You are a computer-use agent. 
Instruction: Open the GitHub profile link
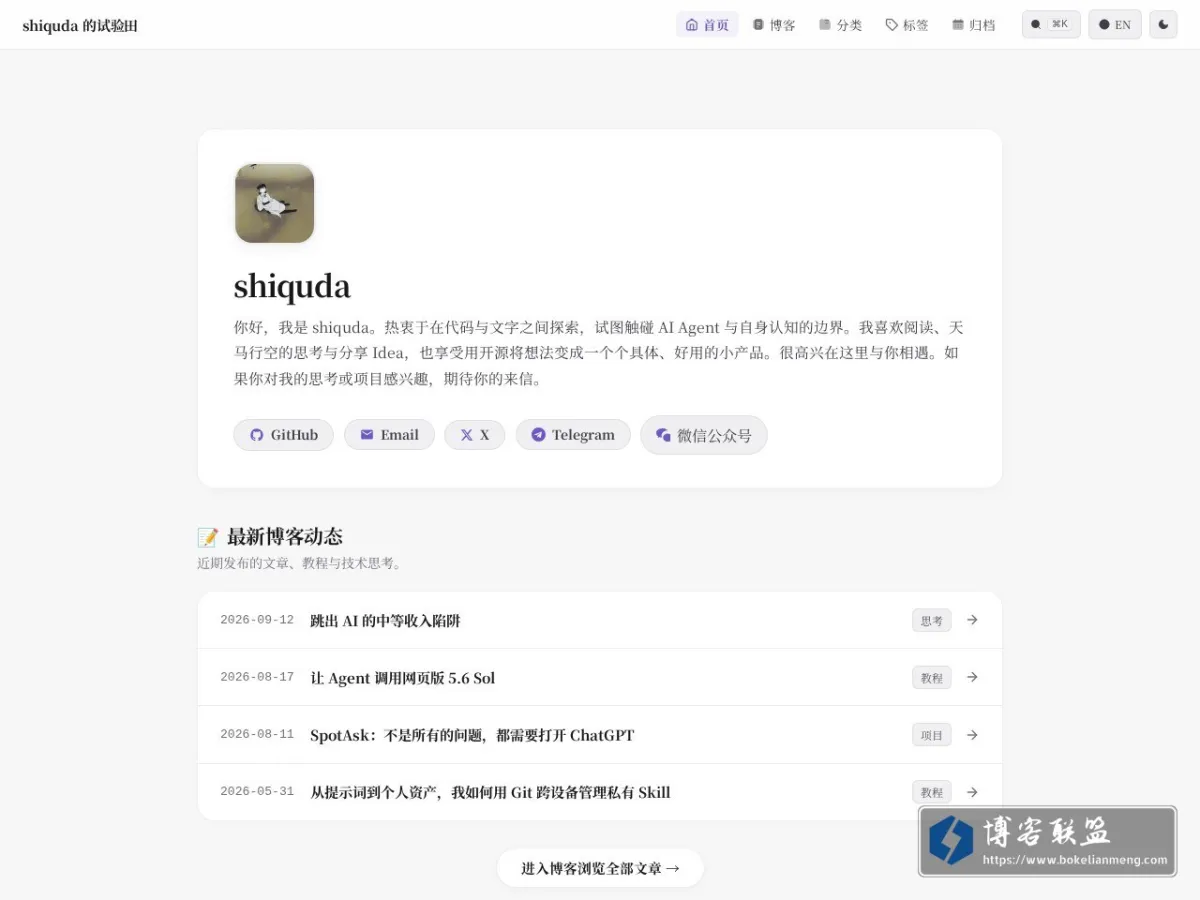(283, 435)
